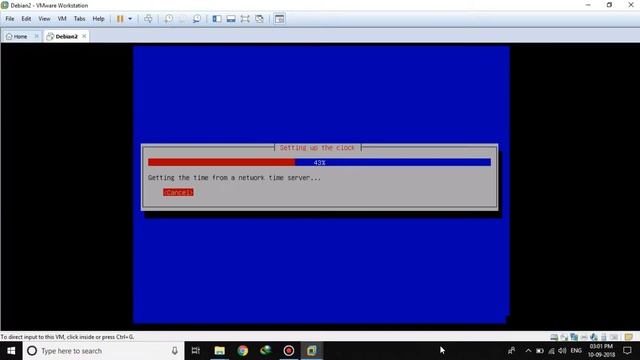Open File Explorer from the taskbar
The height and width of the screenshot is (360, 640).
coord(220,351)
